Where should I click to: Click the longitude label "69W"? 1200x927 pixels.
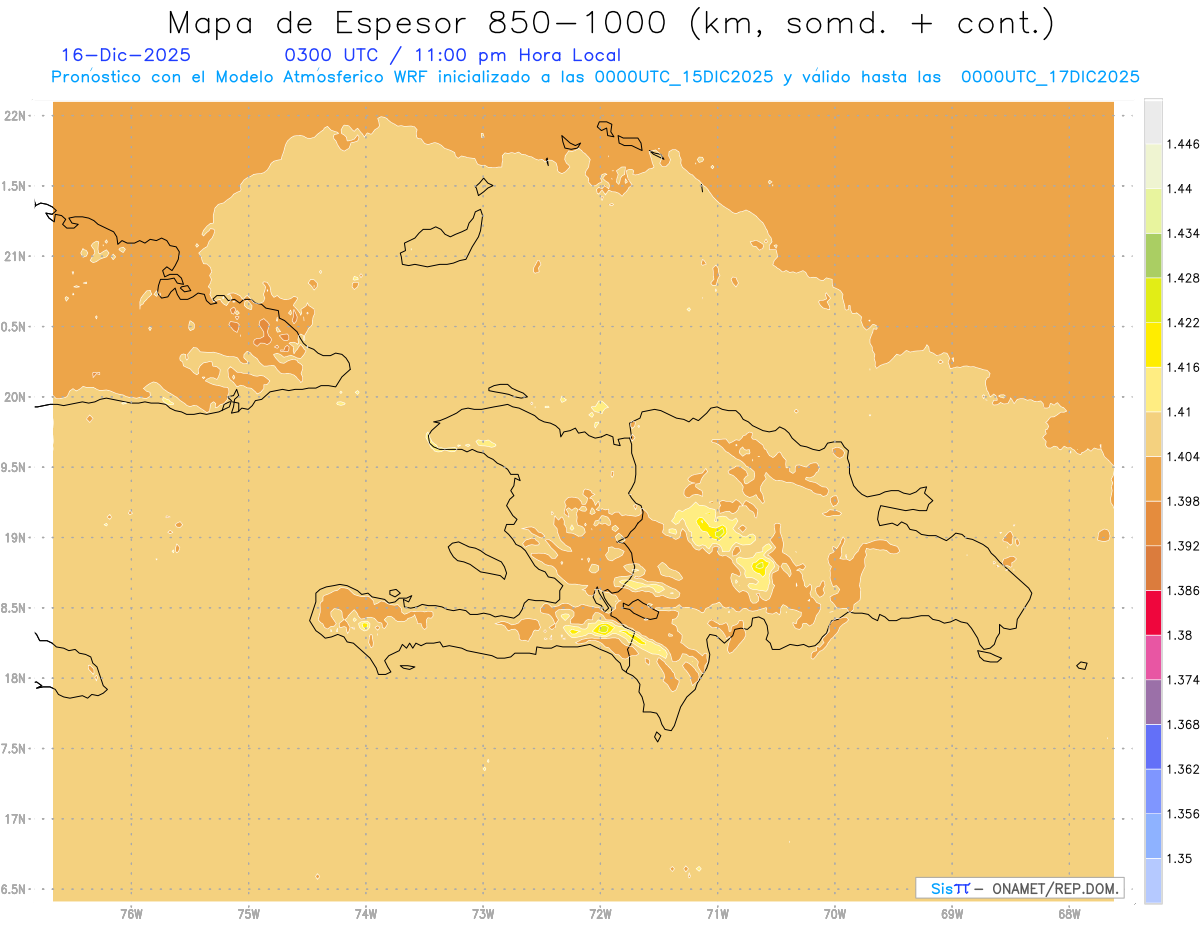[x=952, y=914]
